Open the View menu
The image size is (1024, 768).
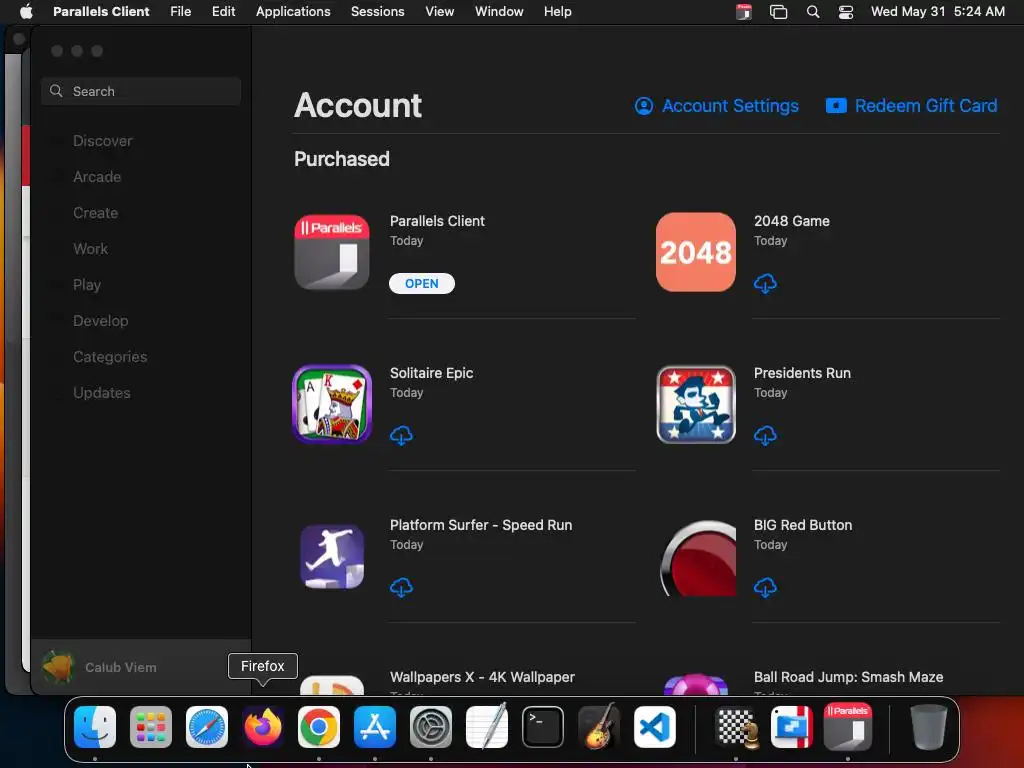coord(440,12)
